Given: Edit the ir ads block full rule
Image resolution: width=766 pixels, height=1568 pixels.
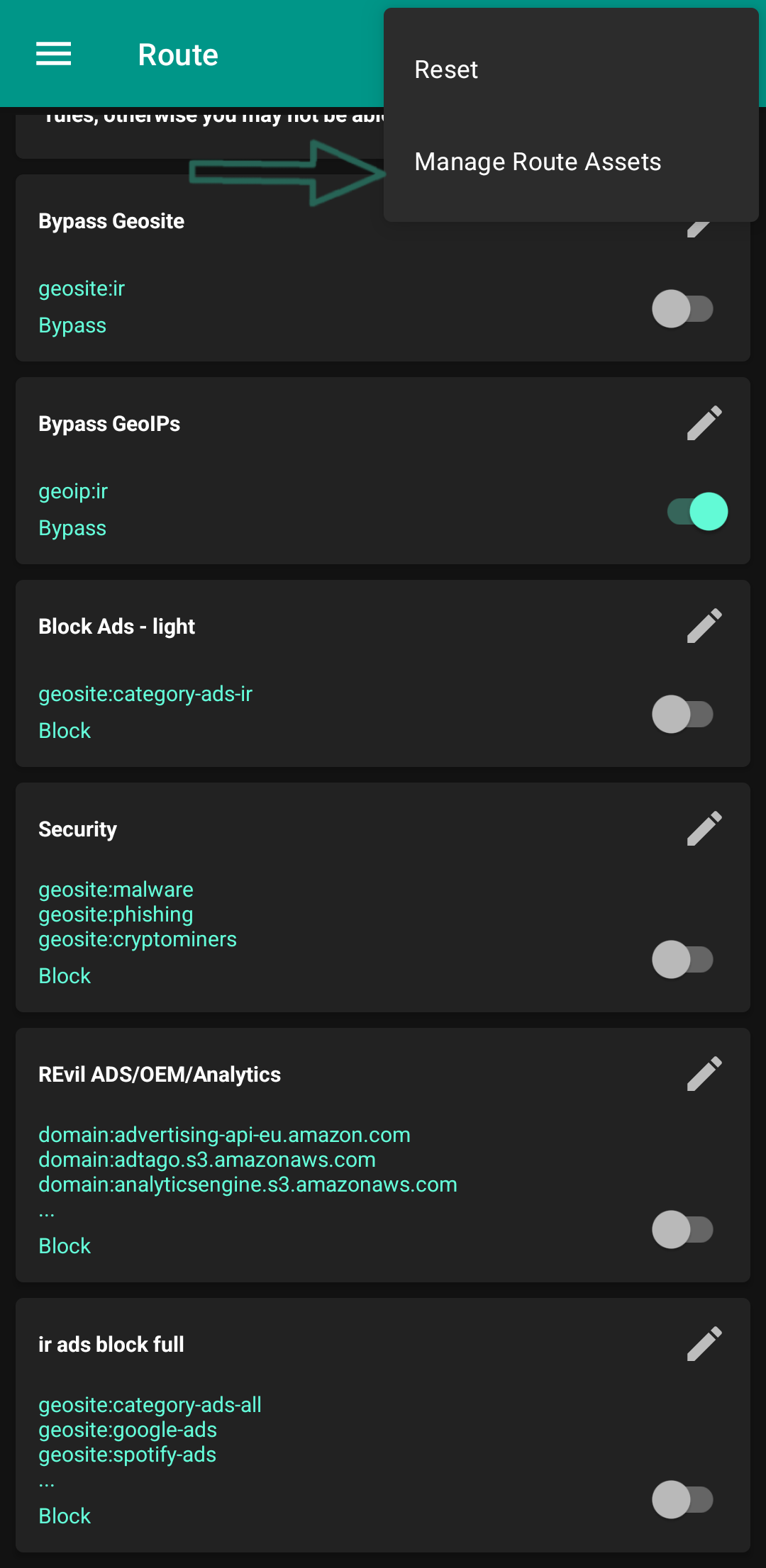Looking at the screenshot, I should (704, 1344).
